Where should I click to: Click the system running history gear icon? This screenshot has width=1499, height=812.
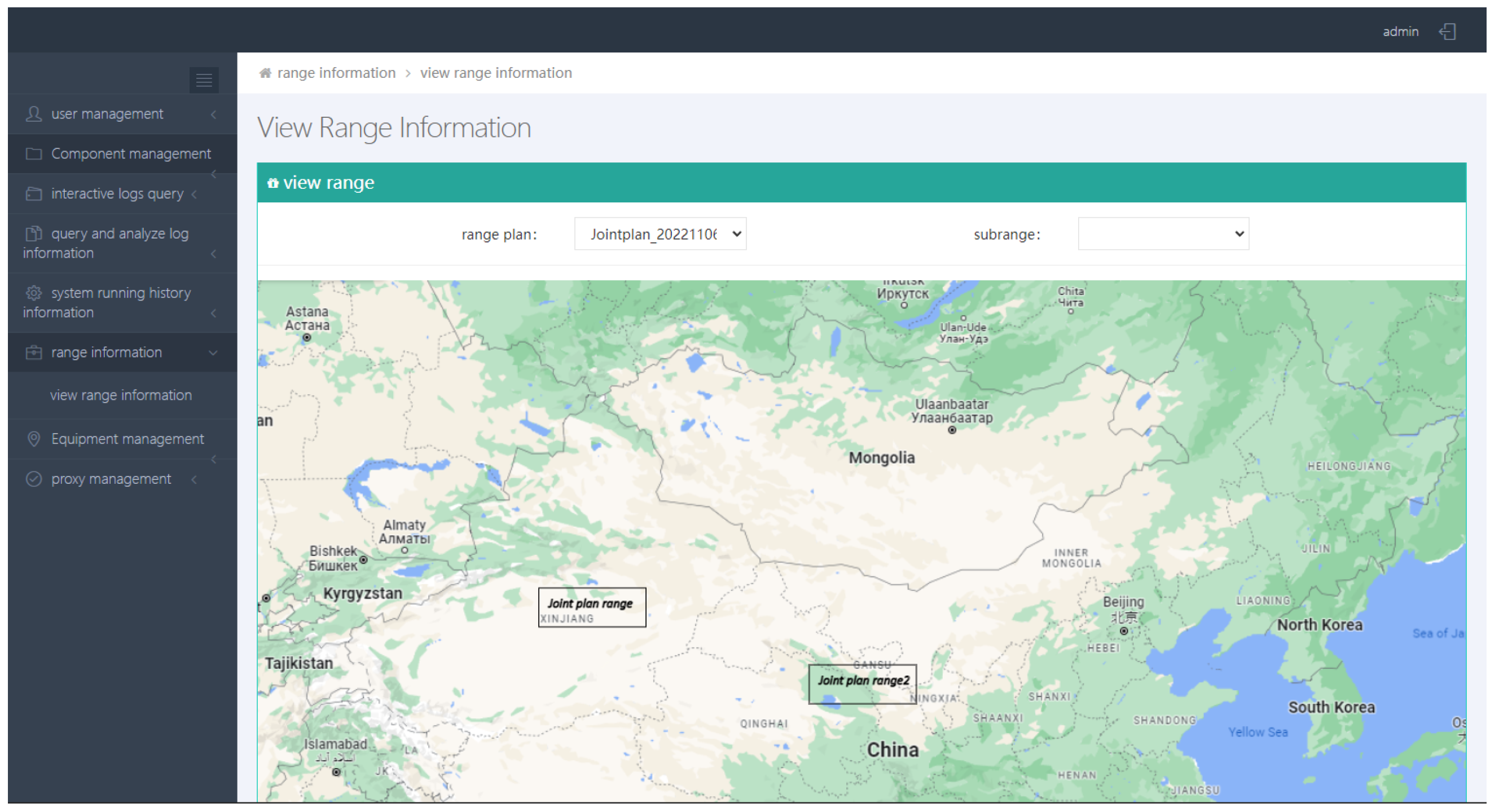pyautogui.click(x=34, y=293)
